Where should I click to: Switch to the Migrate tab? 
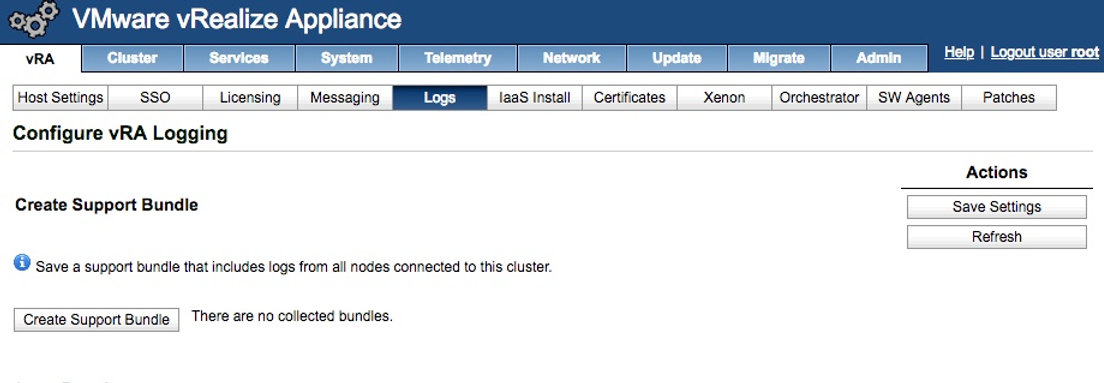click(x=779, y=58)
